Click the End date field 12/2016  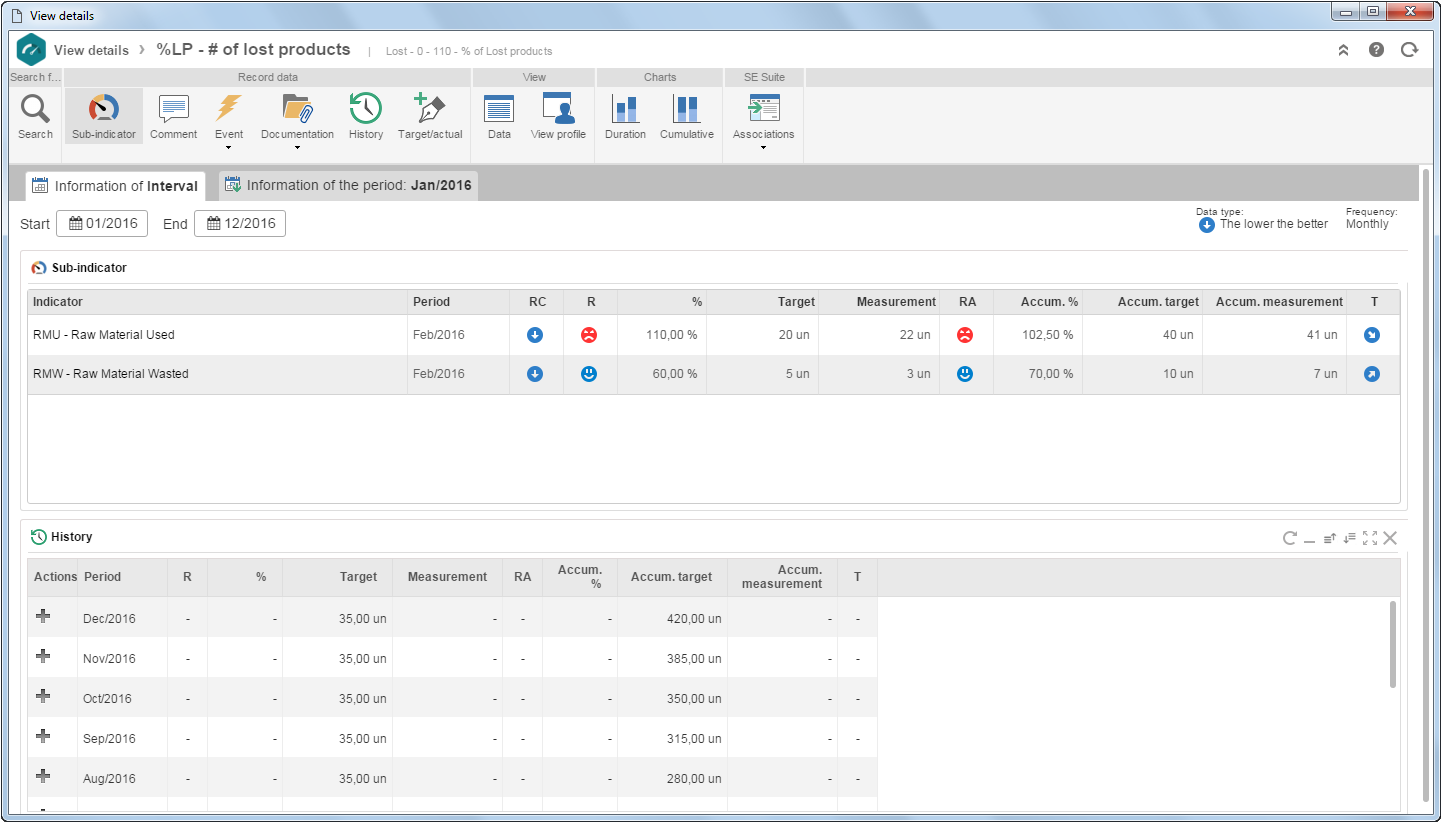pyautogui.click(x=240, y=224)
